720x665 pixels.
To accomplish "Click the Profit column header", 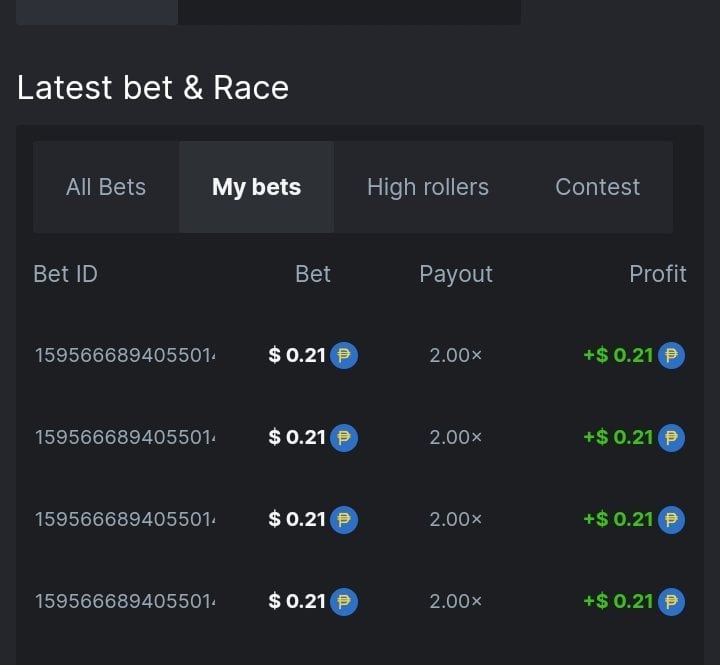I will point(657,274).
